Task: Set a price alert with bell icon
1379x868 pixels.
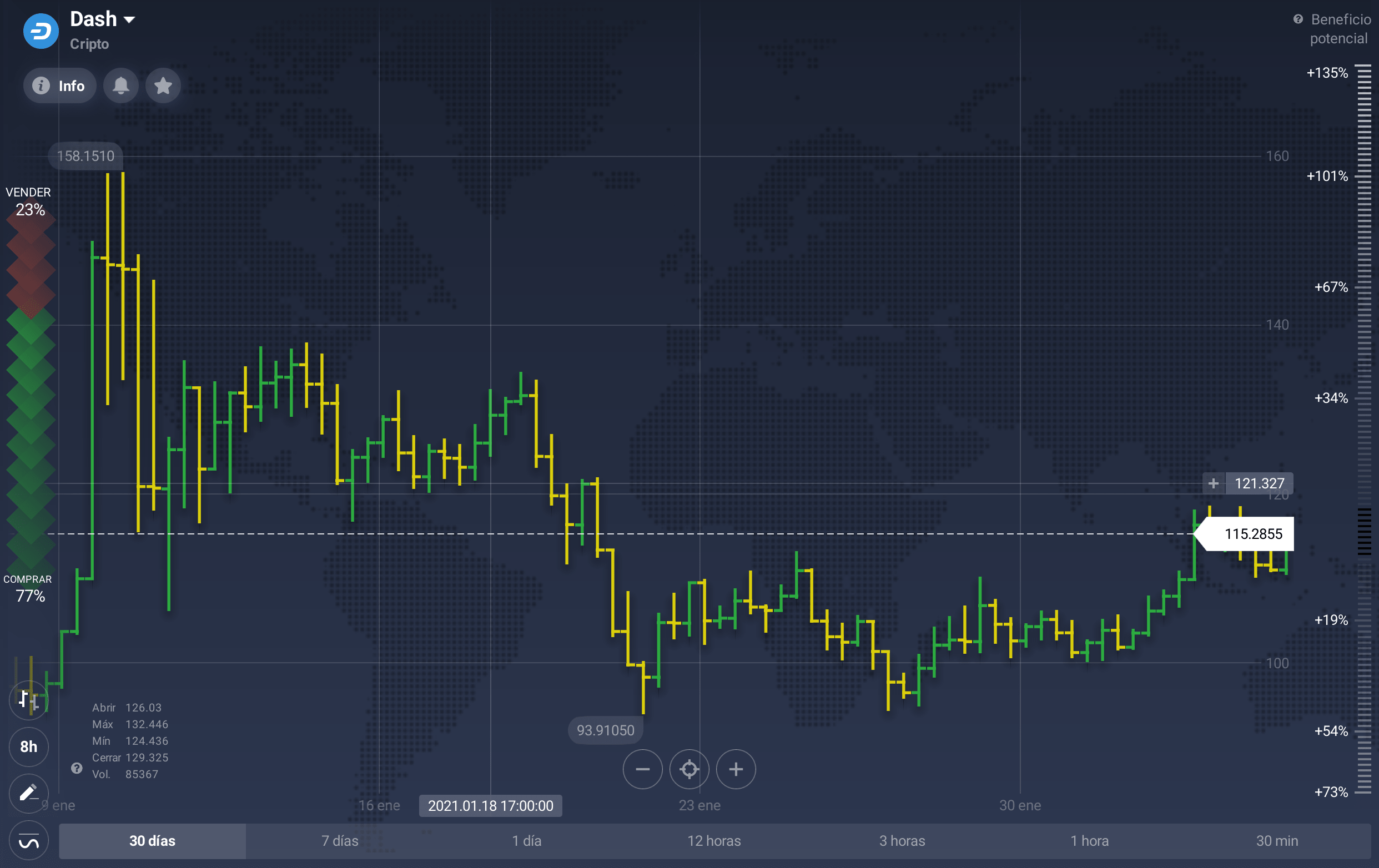Action: click(120, 86)
